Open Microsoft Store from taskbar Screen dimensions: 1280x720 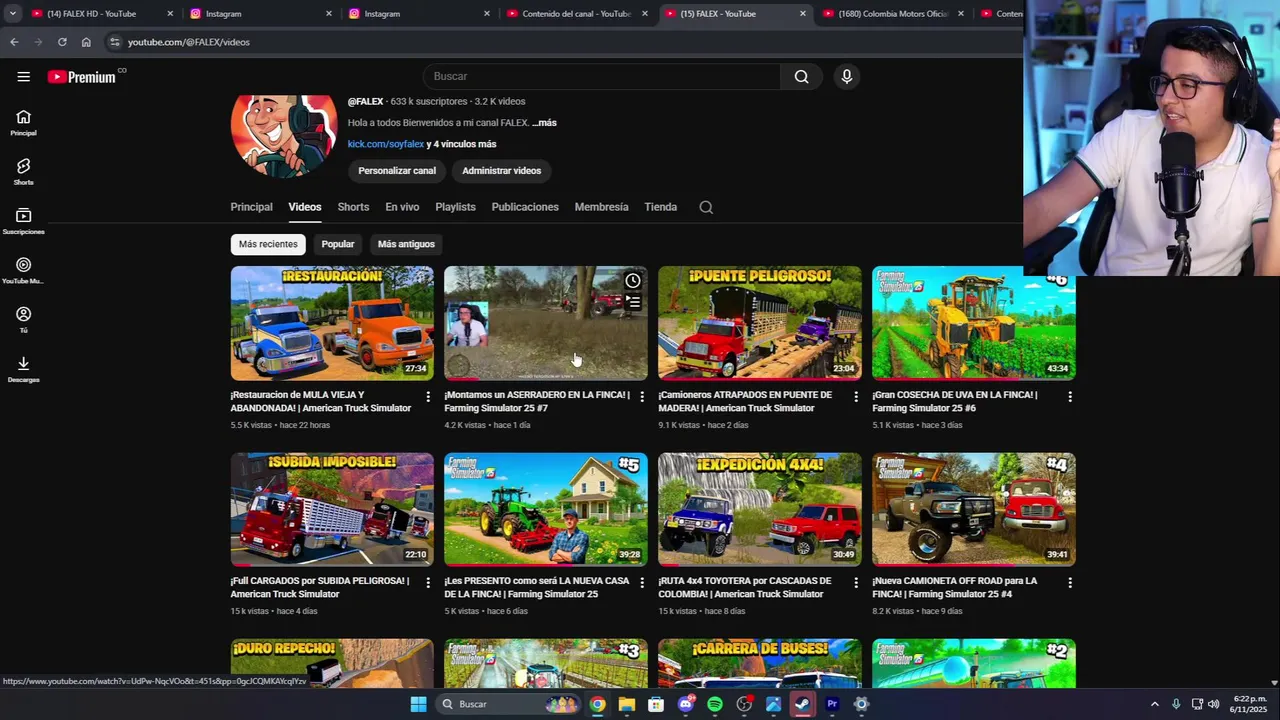(656, 704)
